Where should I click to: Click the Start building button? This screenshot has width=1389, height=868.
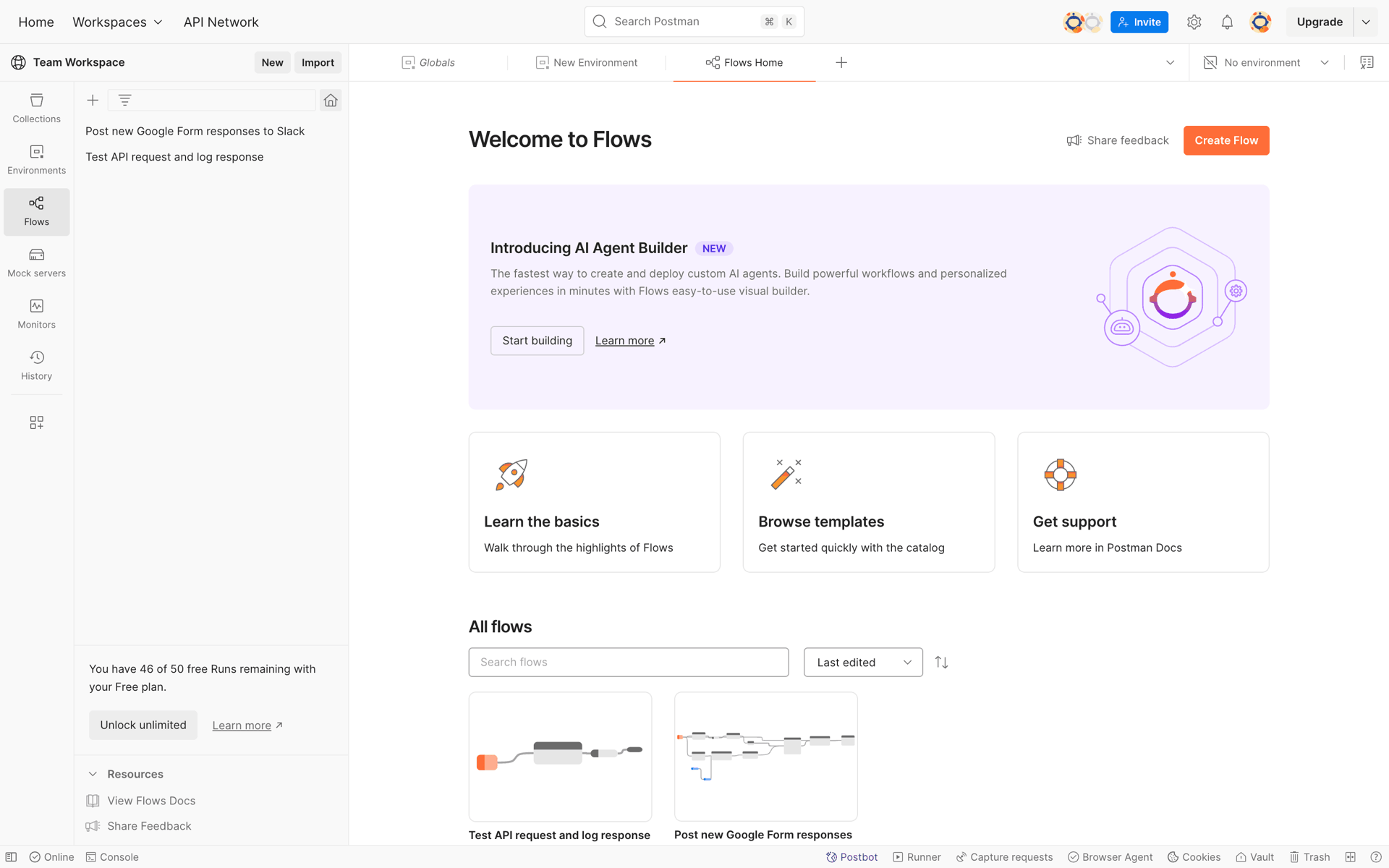pos(537,341)
